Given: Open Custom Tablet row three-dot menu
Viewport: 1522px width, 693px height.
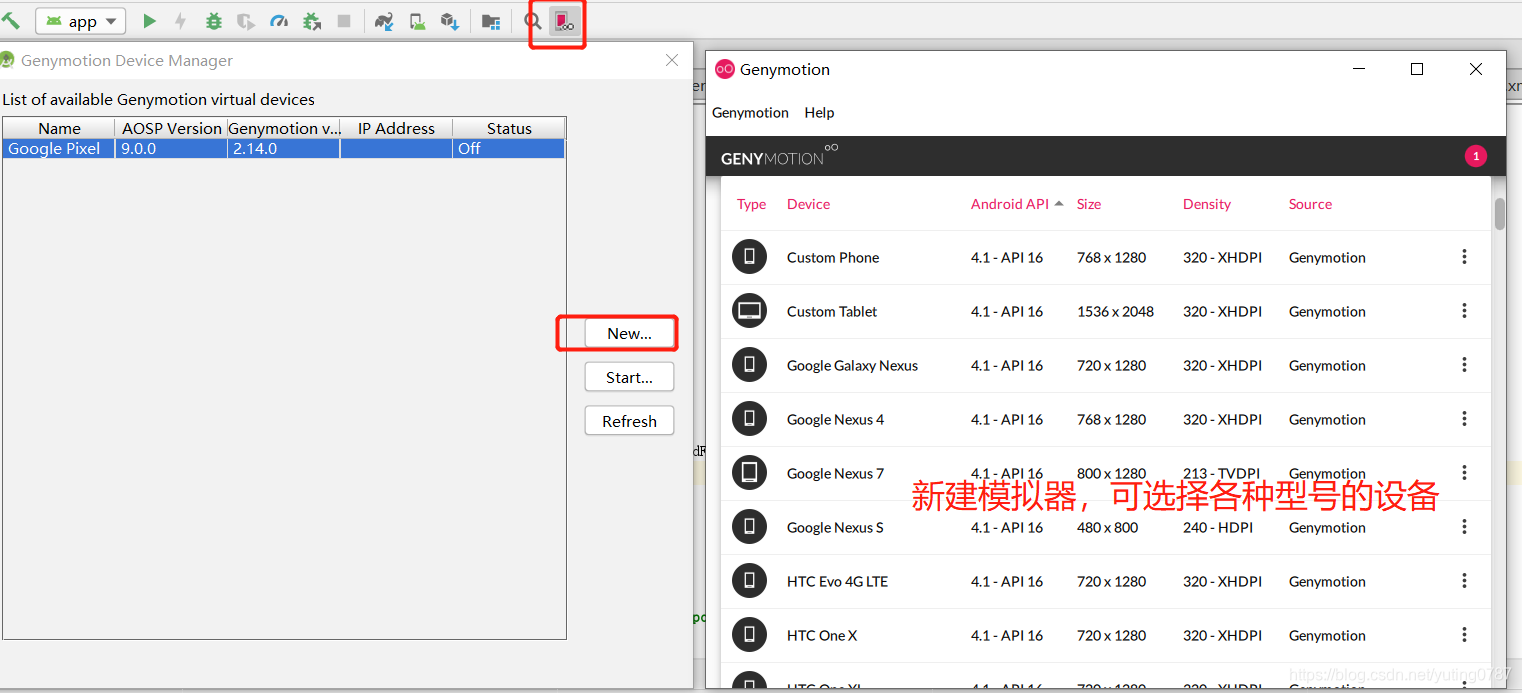Looking at the screenshot, I should [x=1464, y=311].
